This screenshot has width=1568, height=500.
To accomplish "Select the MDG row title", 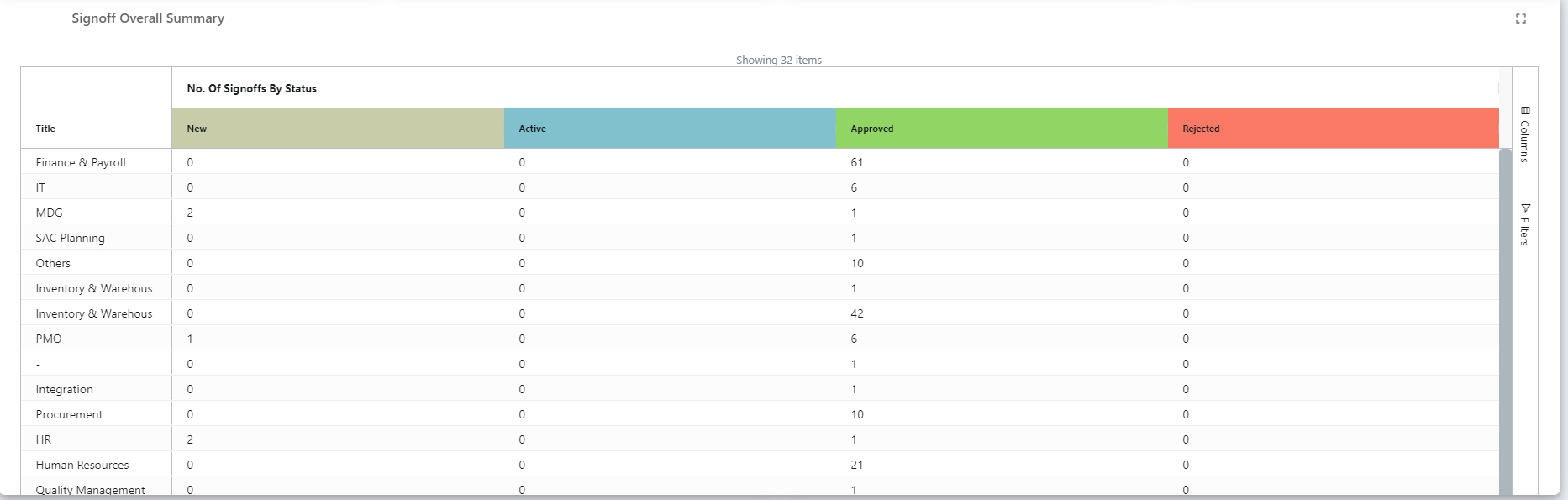I will [x=50, y=213].
